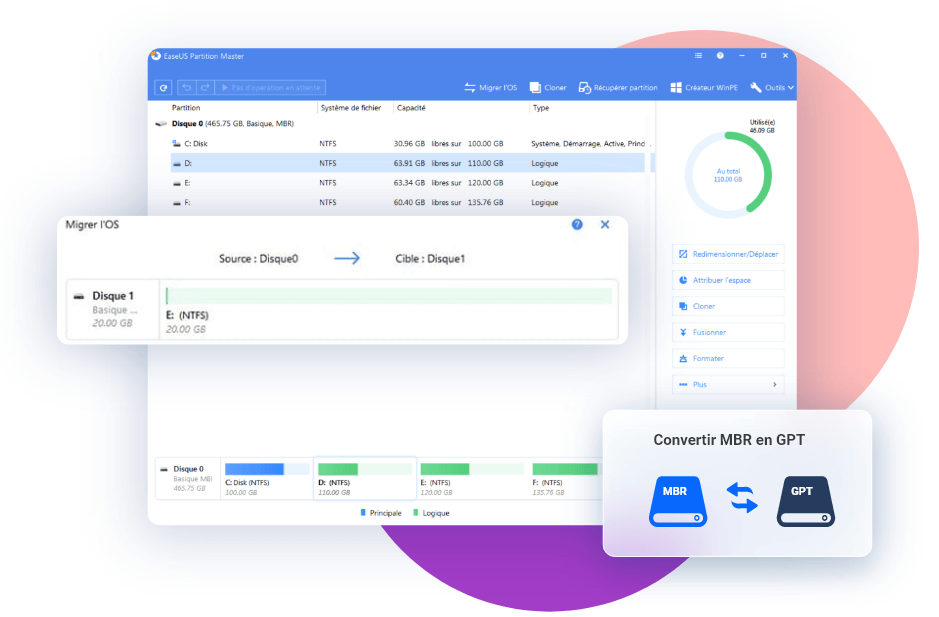Open the hamburger menu in title bar
The height and width of the screenshot is (617, 939).
[698, 56]
